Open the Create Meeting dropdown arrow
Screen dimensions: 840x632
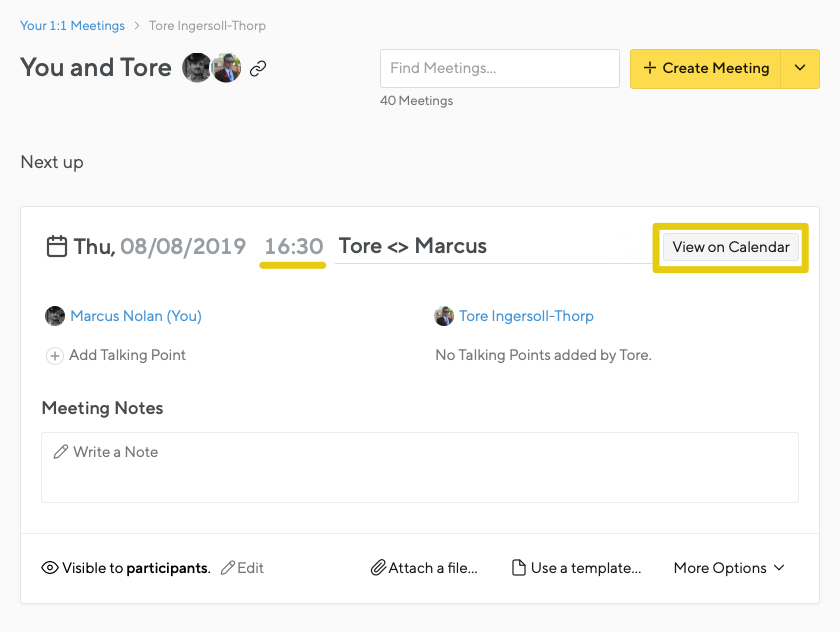click(800, 68)
